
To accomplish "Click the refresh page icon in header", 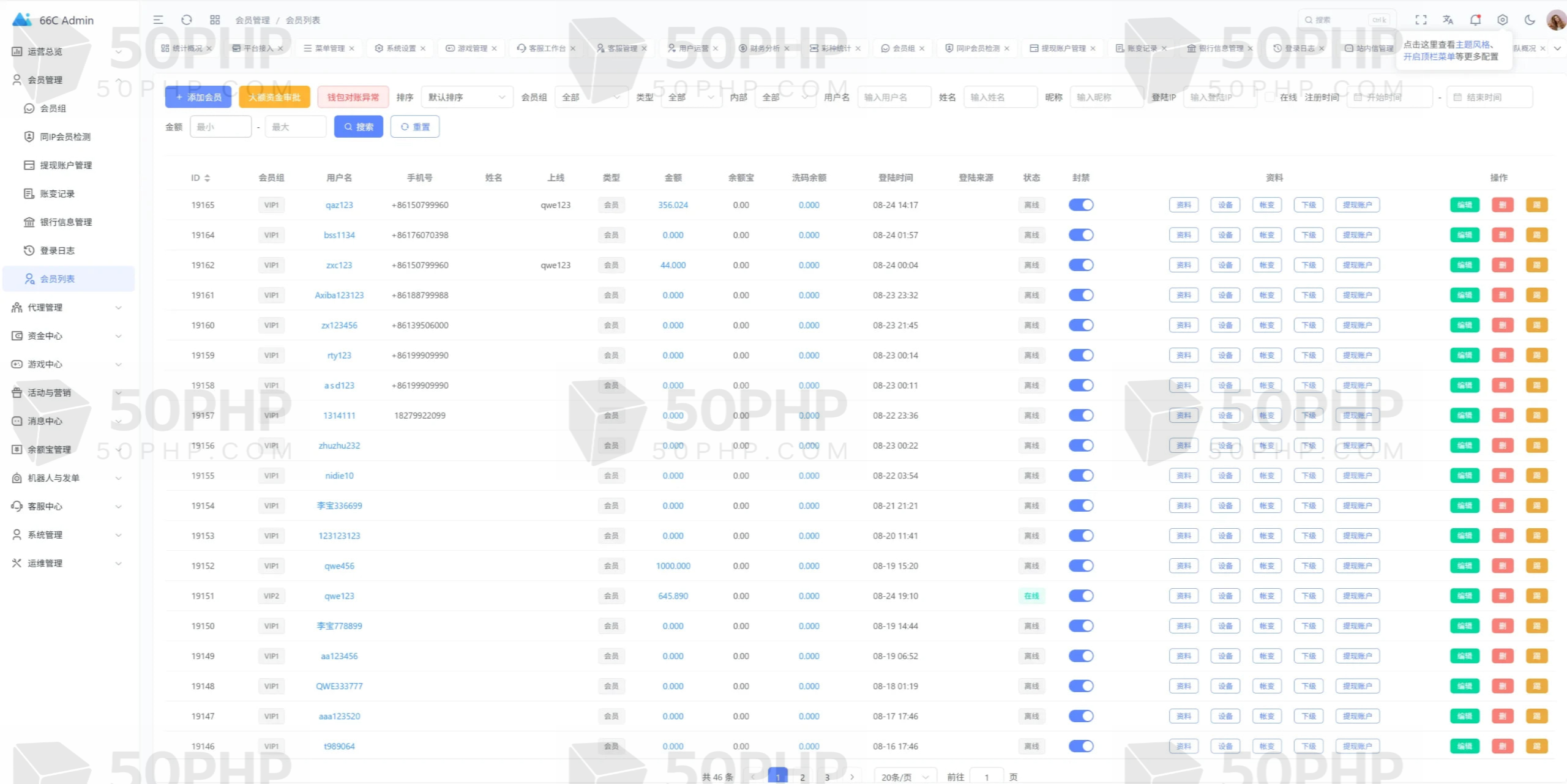I will point(187,20).
